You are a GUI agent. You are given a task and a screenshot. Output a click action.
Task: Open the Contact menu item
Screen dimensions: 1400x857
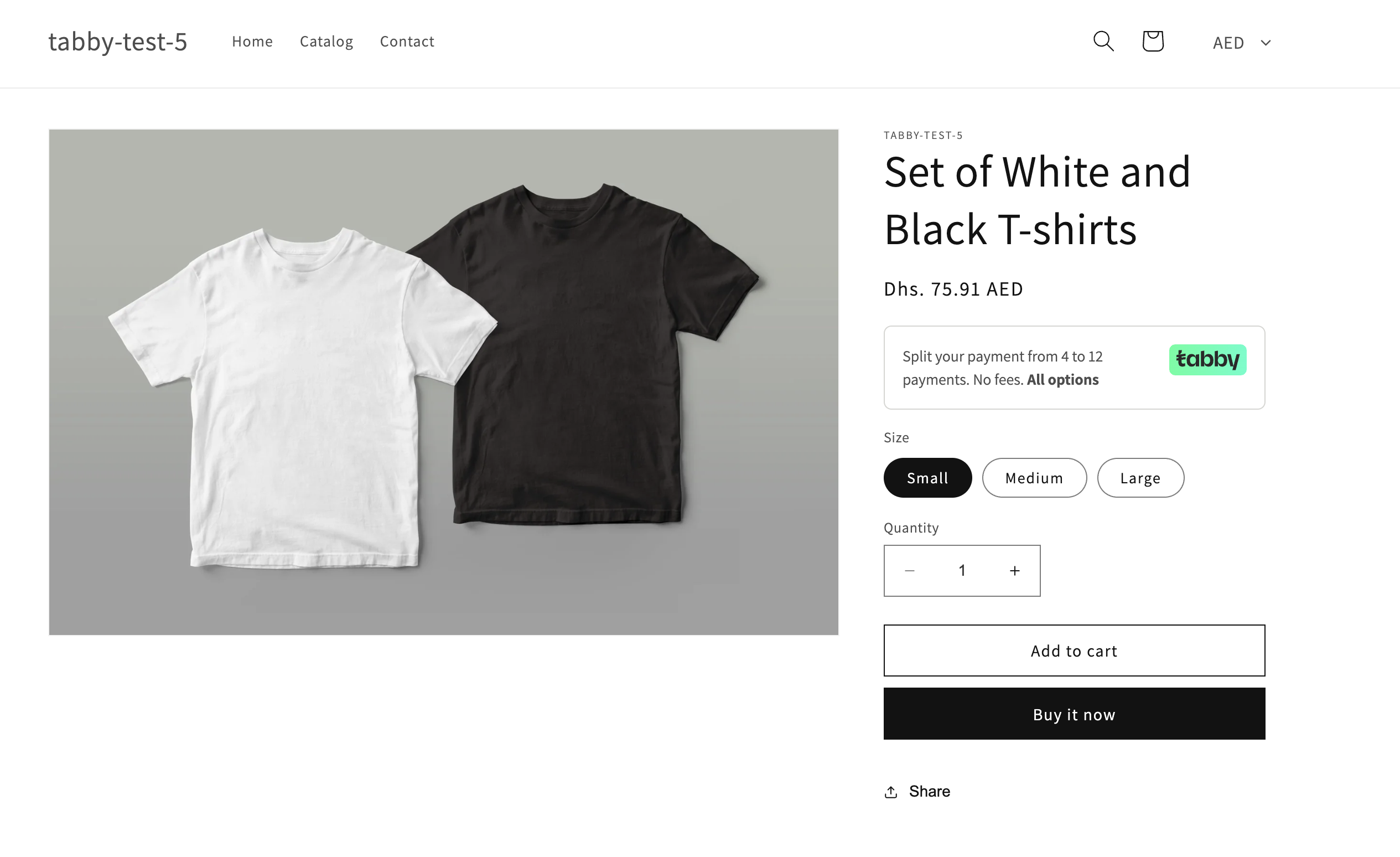point(407,42)
